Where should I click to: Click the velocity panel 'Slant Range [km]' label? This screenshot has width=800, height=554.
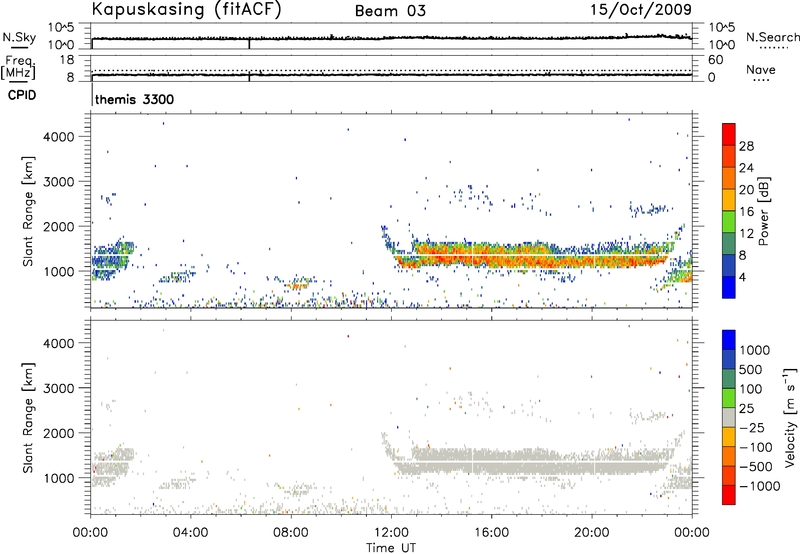pyautogui.click(x=28, y=418)
